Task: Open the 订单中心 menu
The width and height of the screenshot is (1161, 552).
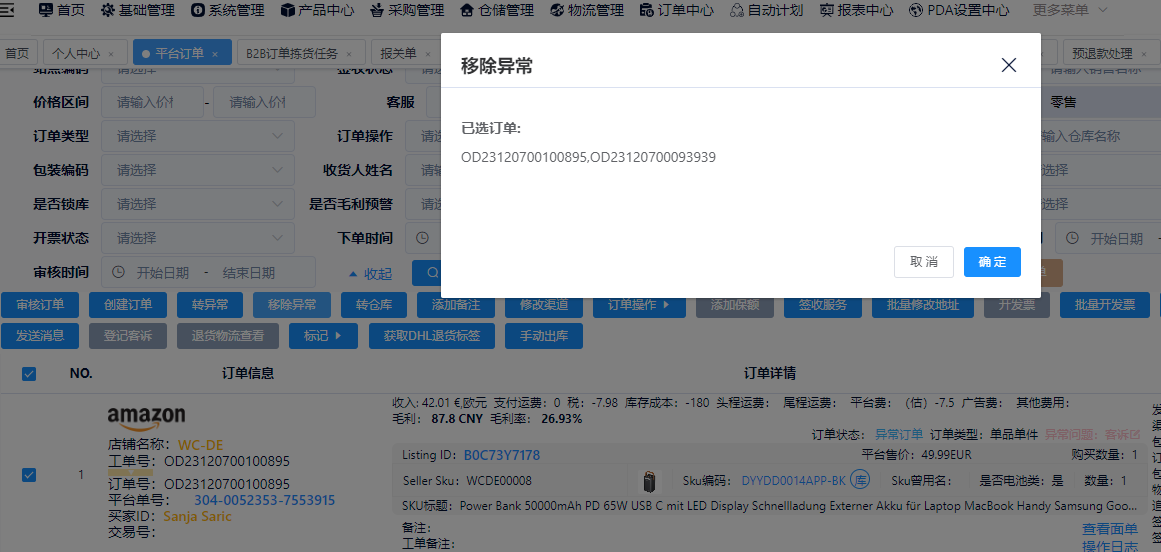Action: pyautogui.click(x=676, y=10)
